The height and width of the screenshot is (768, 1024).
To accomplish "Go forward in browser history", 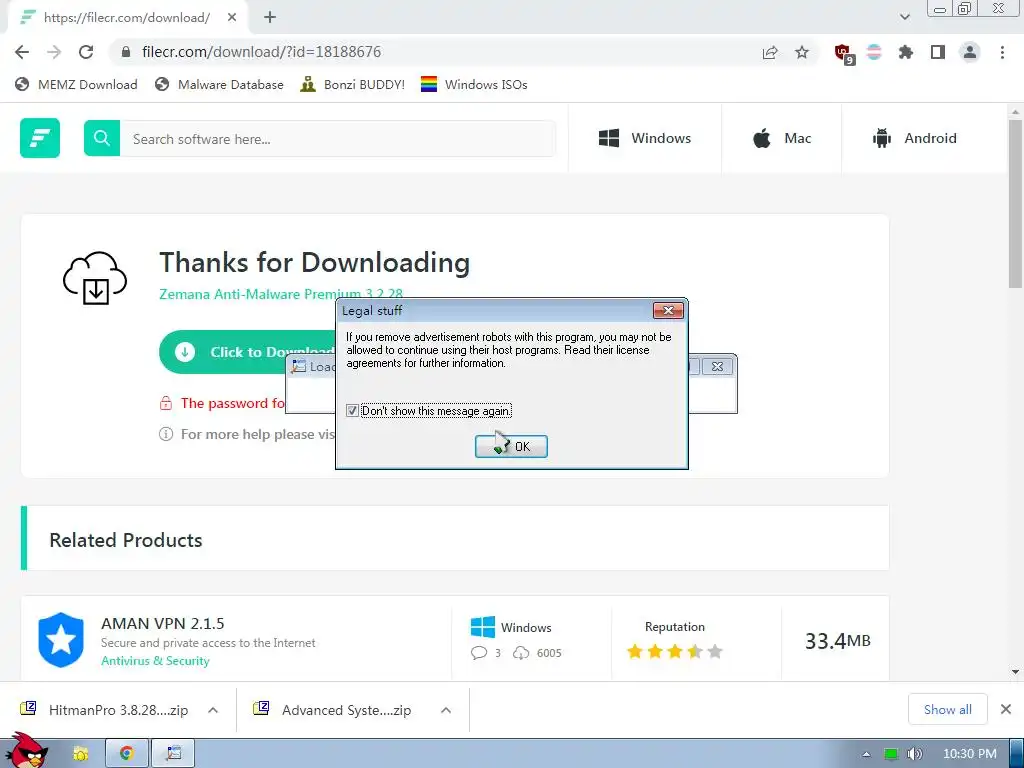I will [x=54, y=52].
